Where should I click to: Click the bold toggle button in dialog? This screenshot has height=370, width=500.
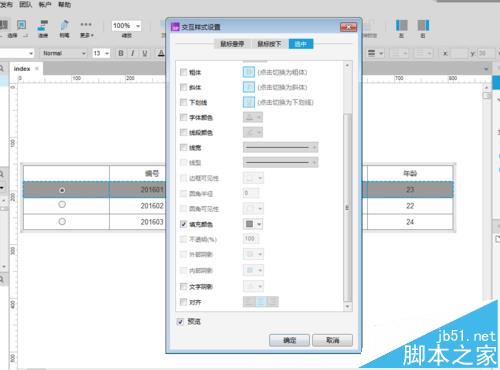coord(249,72)
